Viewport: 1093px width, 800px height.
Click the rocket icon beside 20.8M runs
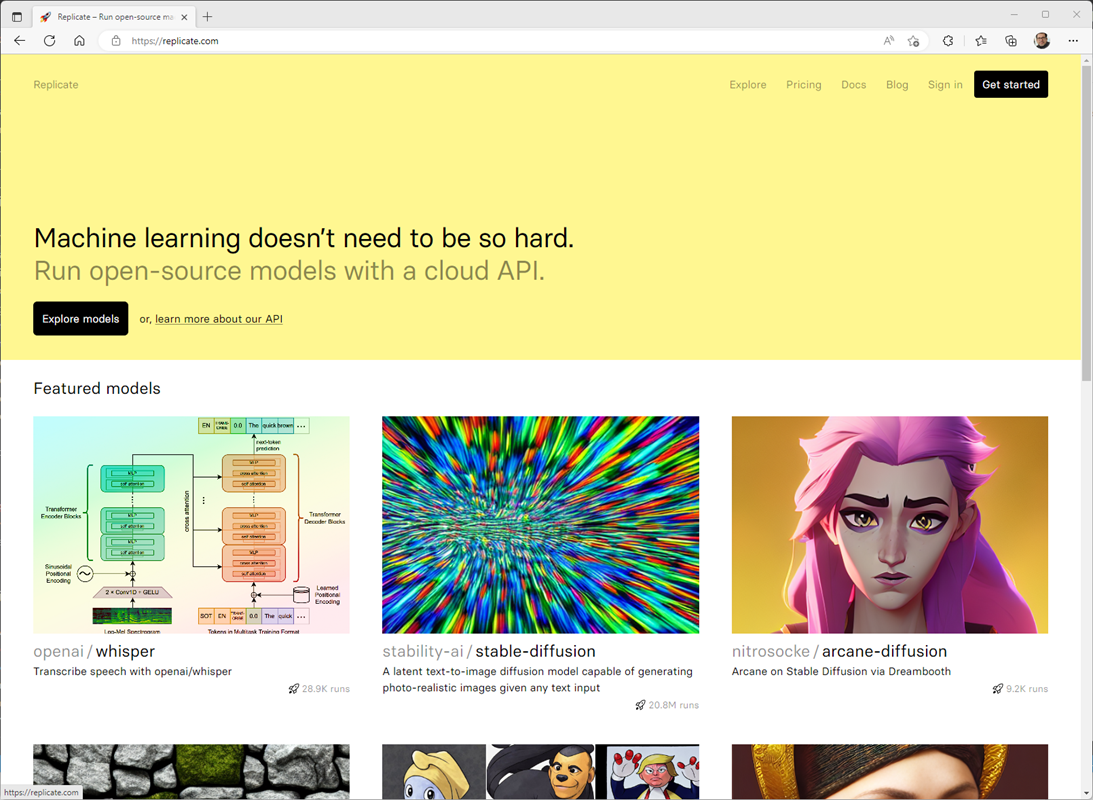coord(640,705)
